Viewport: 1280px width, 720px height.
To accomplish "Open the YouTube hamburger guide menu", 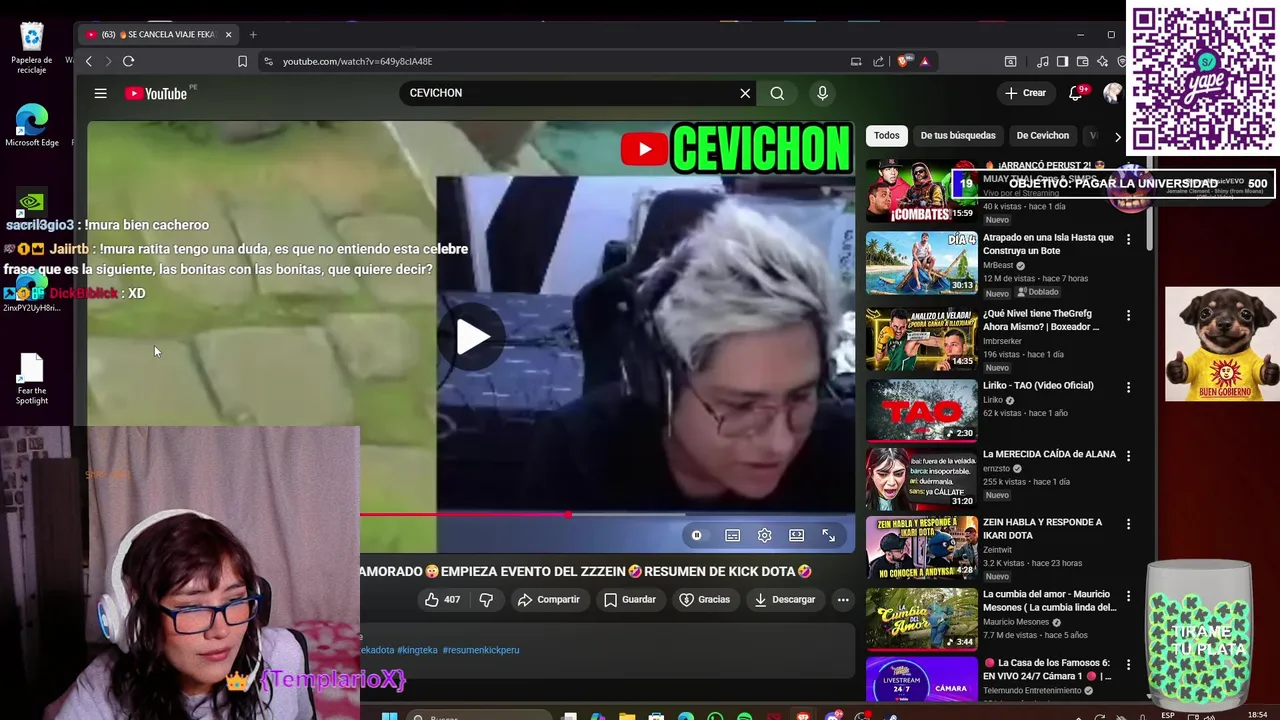I will click(x=100, y=93).
